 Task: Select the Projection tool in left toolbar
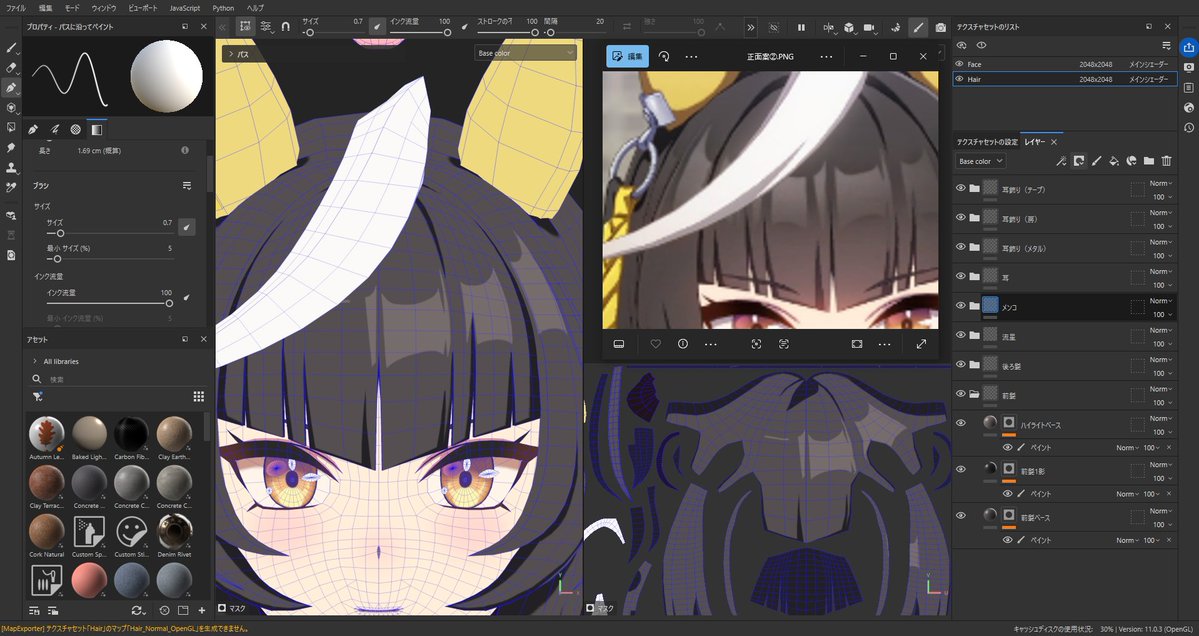coord(11,108)
